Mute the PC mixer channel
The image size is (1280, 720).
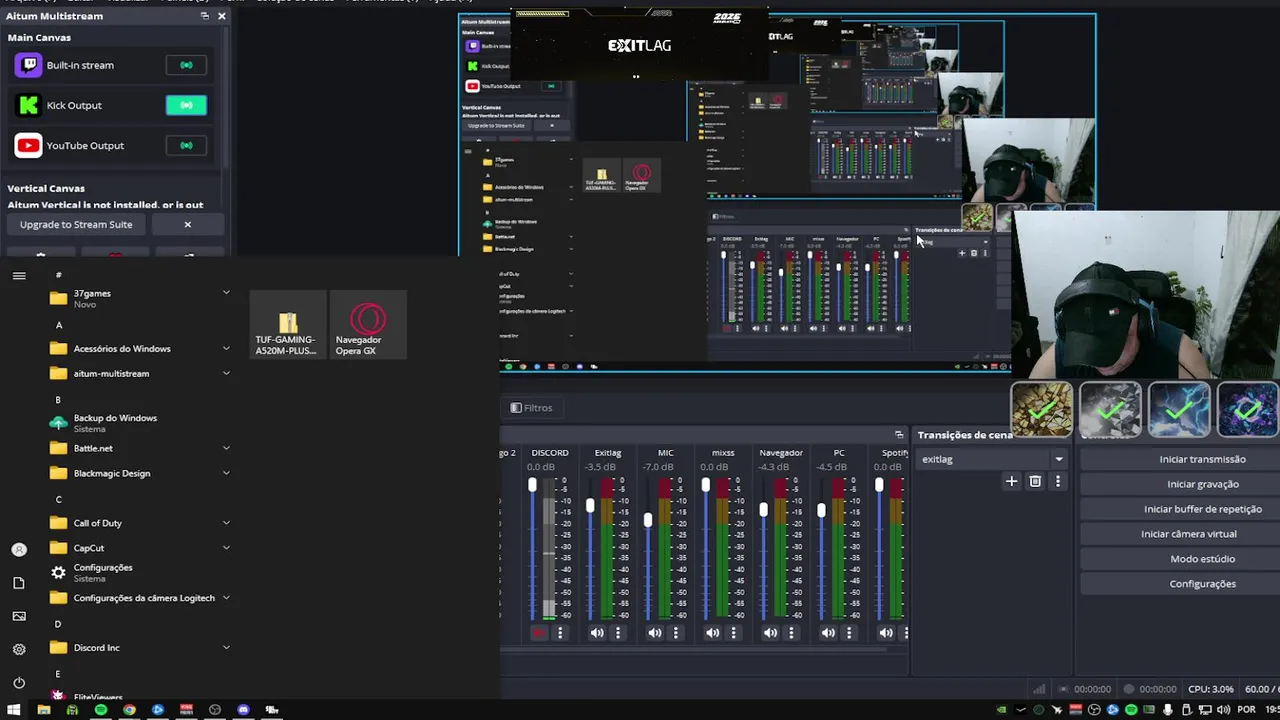[x=828, y=633]
